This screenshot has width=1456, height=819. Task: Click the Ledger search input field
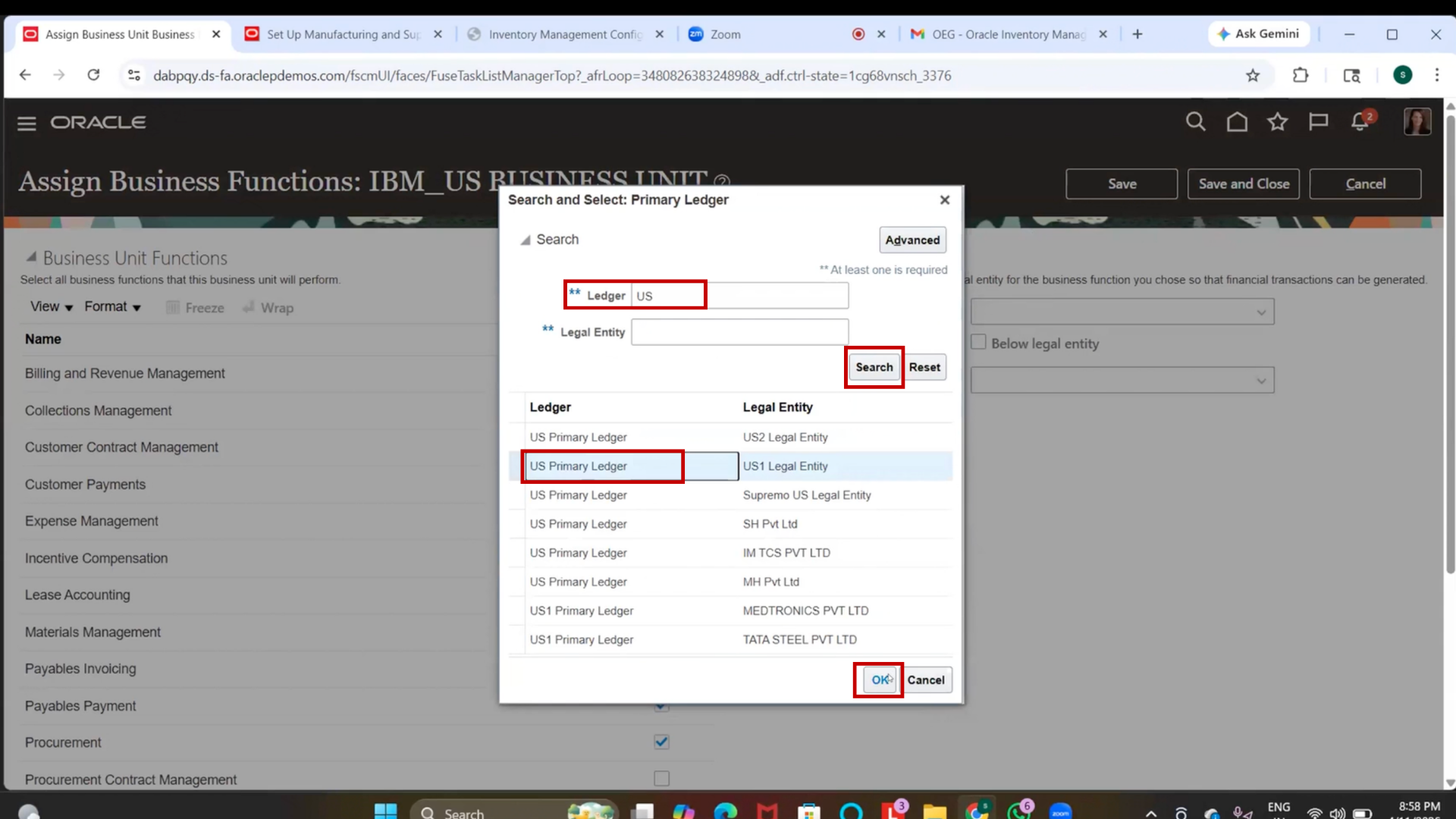click(x=739, y=296)
